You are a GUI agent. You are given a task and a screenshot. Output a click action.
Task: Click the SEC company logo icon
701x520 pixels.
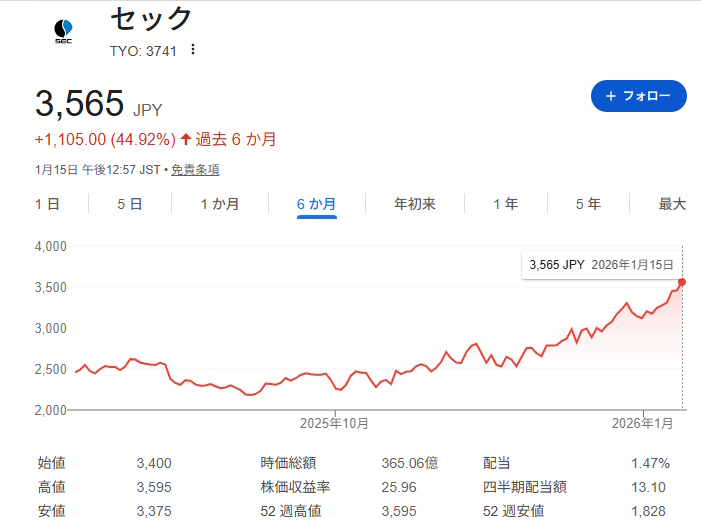point(63,31)
